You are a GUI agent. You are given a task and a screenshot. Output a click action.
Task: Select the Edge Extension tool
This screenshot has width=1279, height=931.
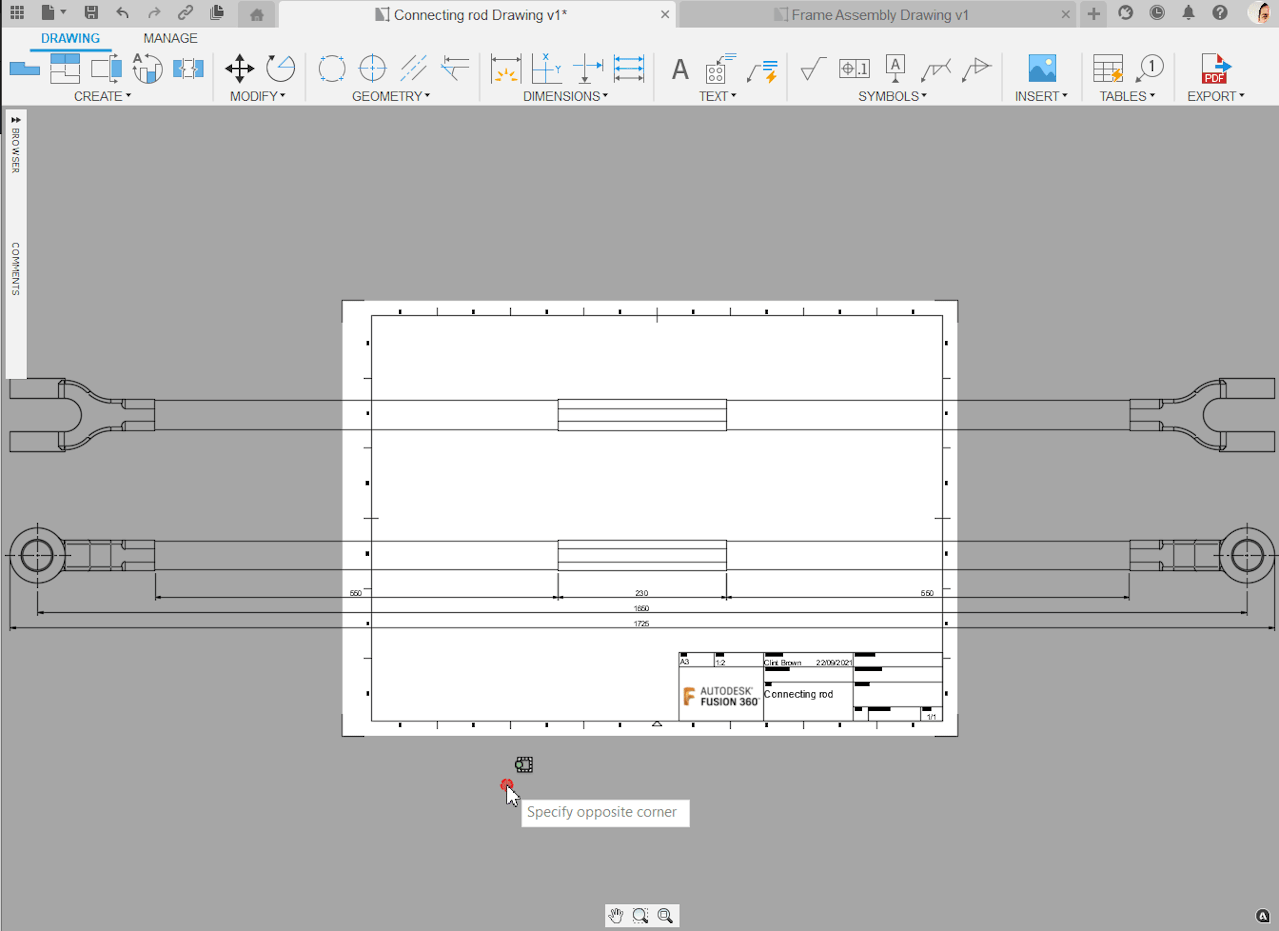(x=455, y=69)
